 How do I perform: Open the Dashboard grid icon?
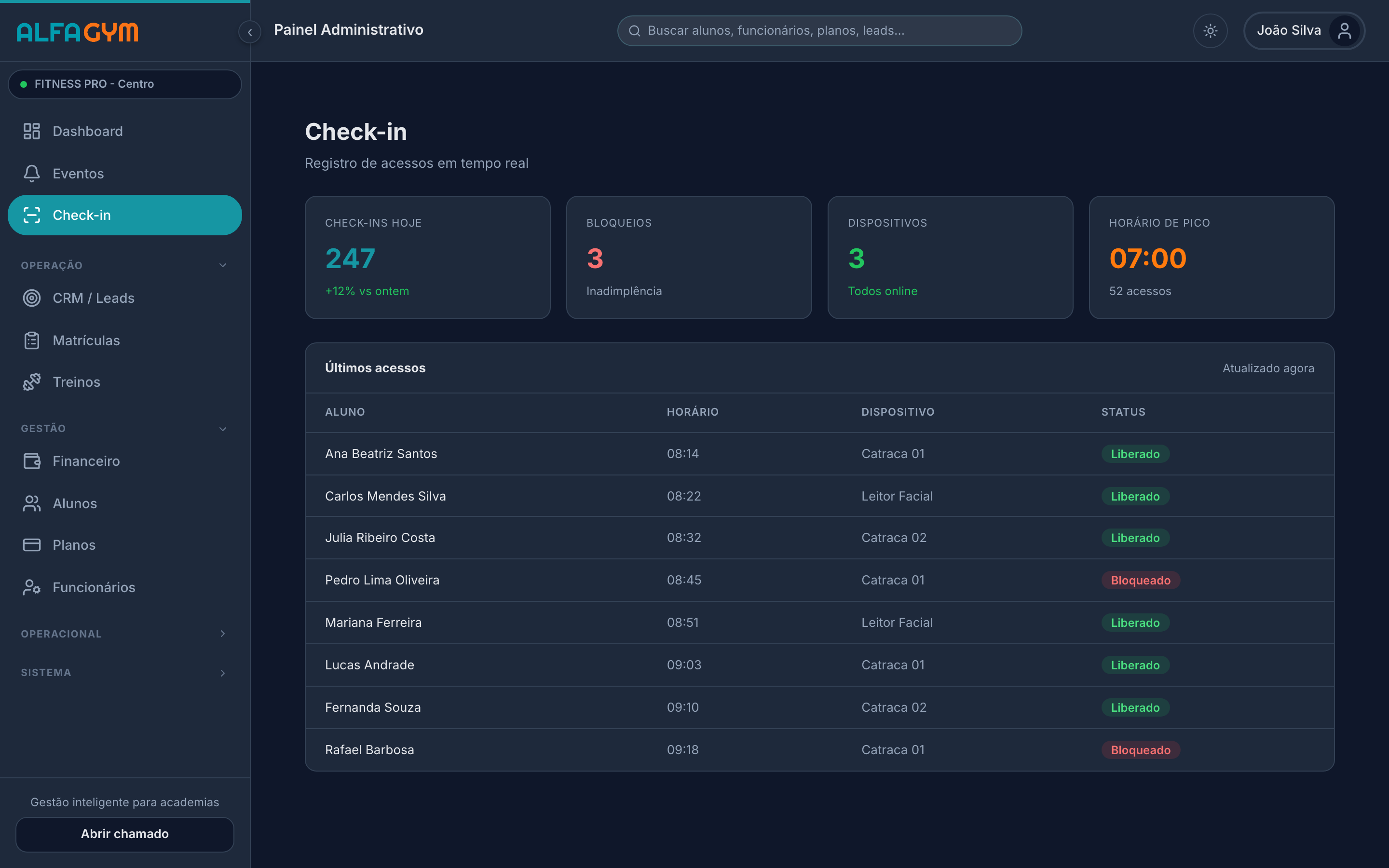pyautogui.click(x=31, y=132)
